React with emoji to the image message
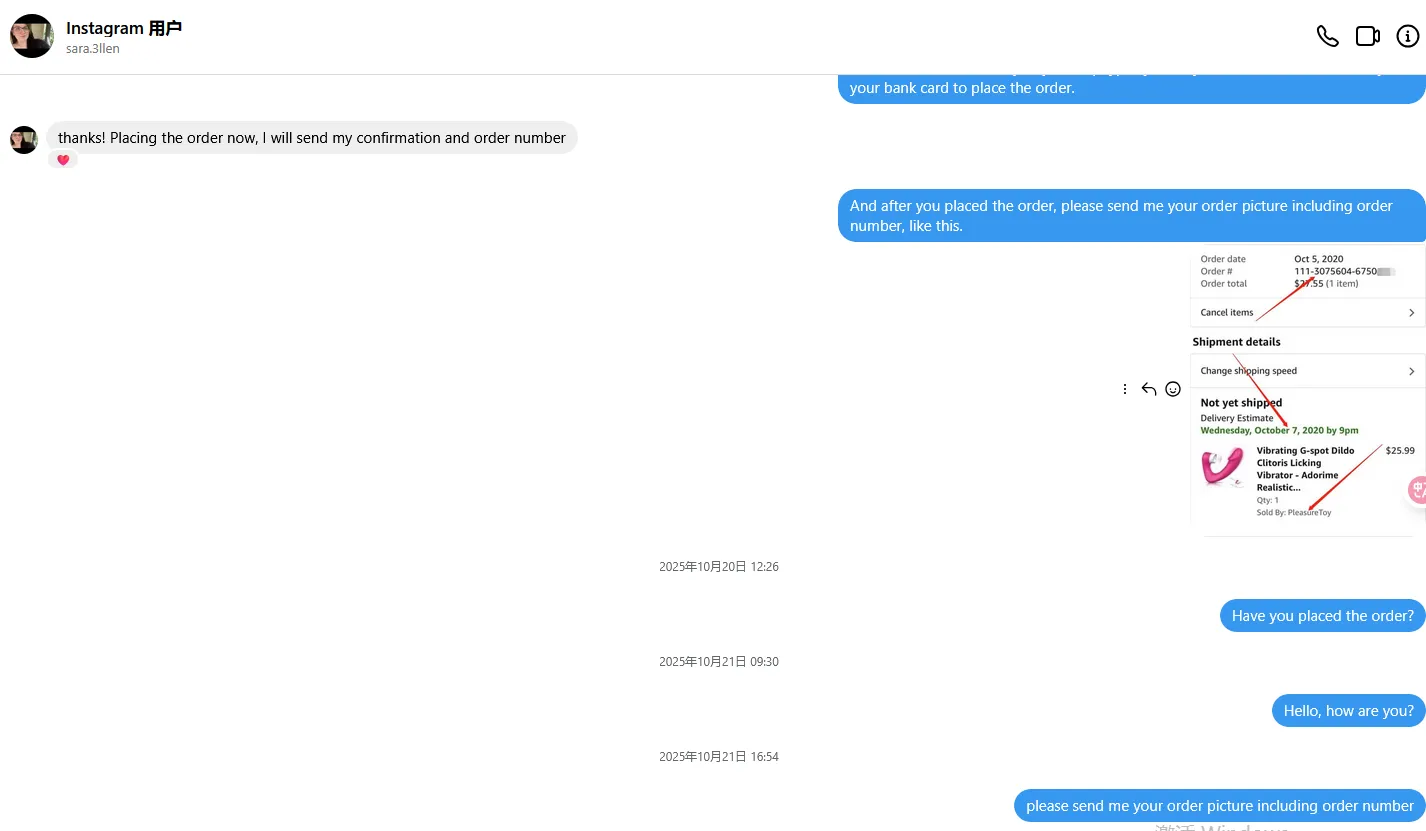 click(x=1173, y=389)
